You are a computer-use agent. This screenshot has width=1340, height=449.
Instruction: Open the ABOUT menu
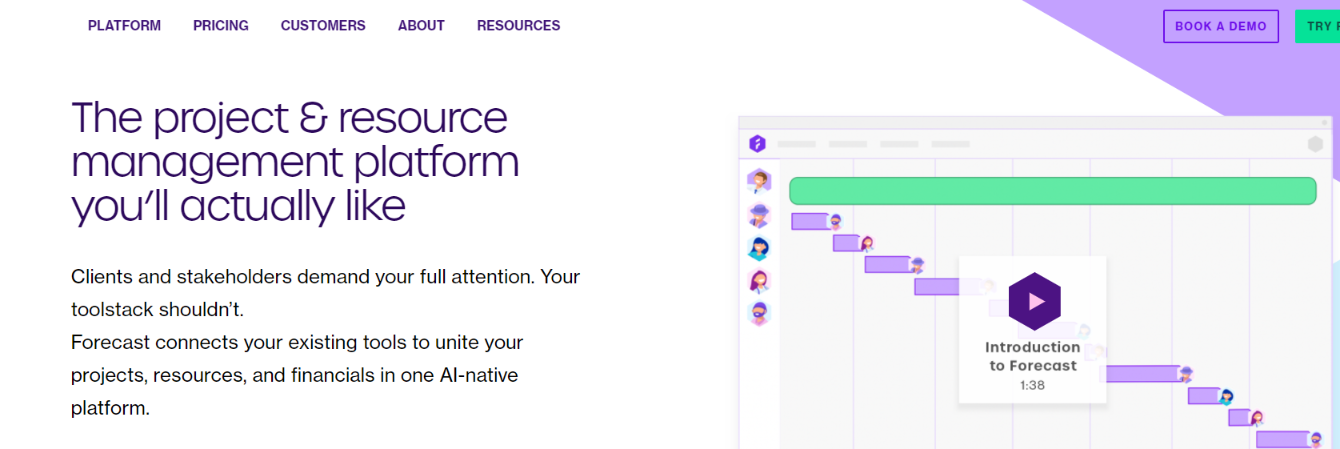coord(421,26)
